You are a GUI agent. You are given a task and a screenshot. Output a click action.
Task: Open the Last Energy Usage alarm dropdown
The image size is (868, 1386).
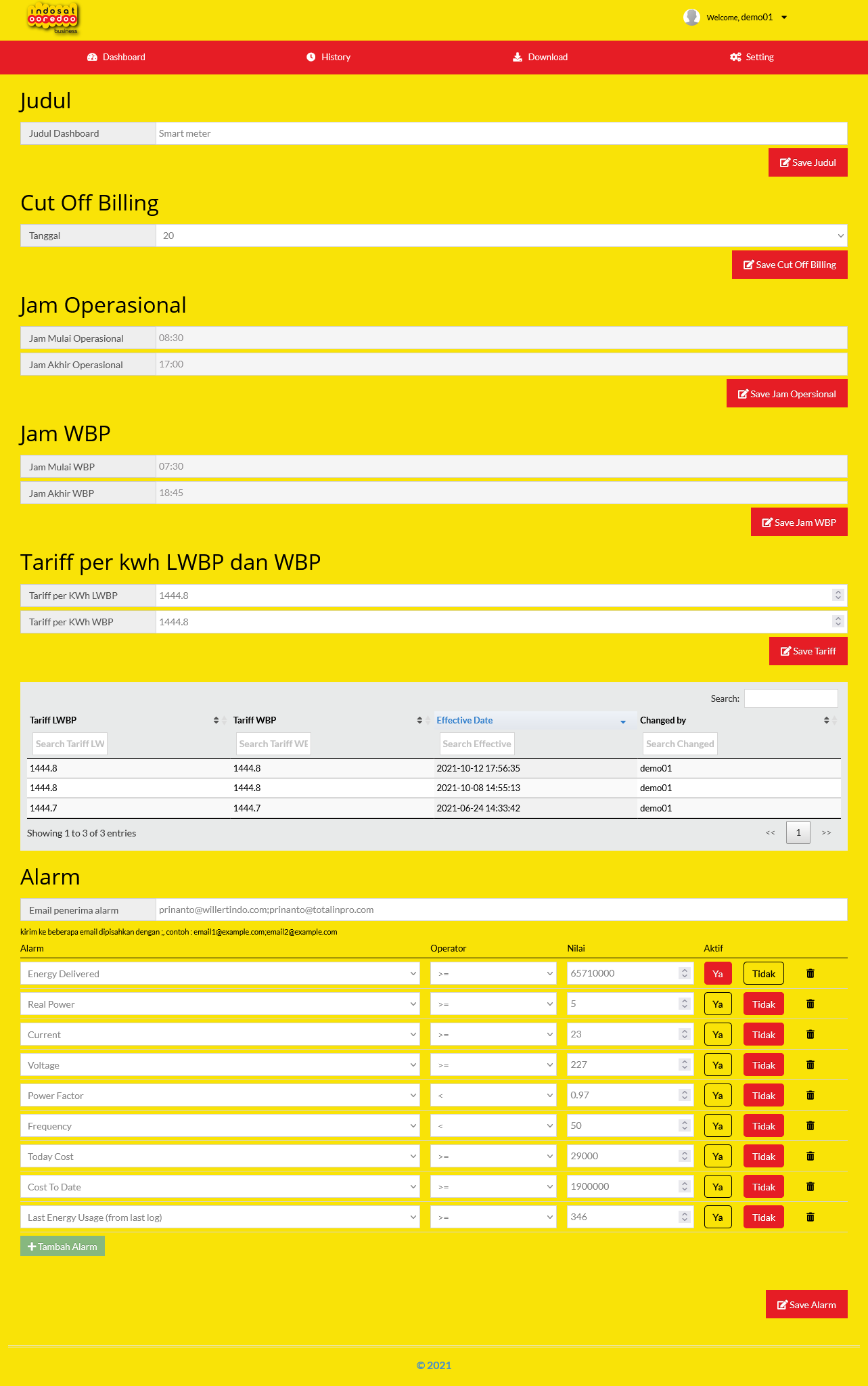point(220,1217)
